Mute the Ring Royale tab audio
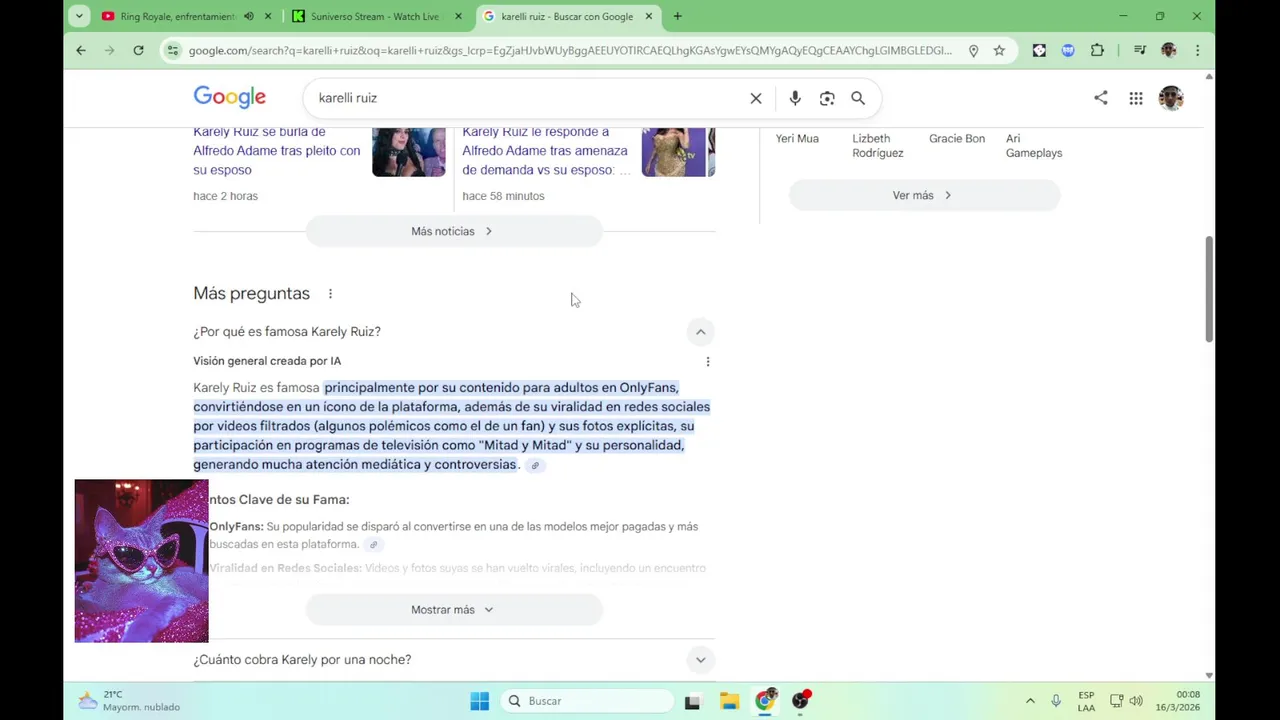Viewport: 1280px width, 720px height. pyautogui.click(x=248, y=16)
